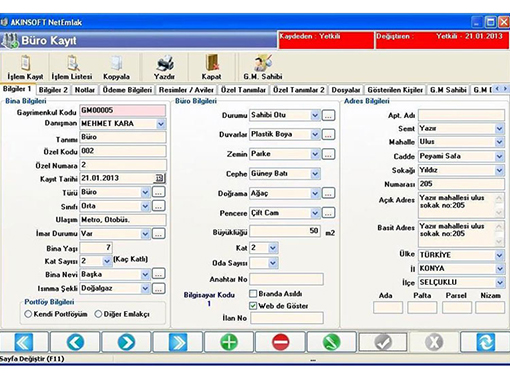Expand the Kat Sayısı dropdown
510x380 pixels.
tap(107, 261)
